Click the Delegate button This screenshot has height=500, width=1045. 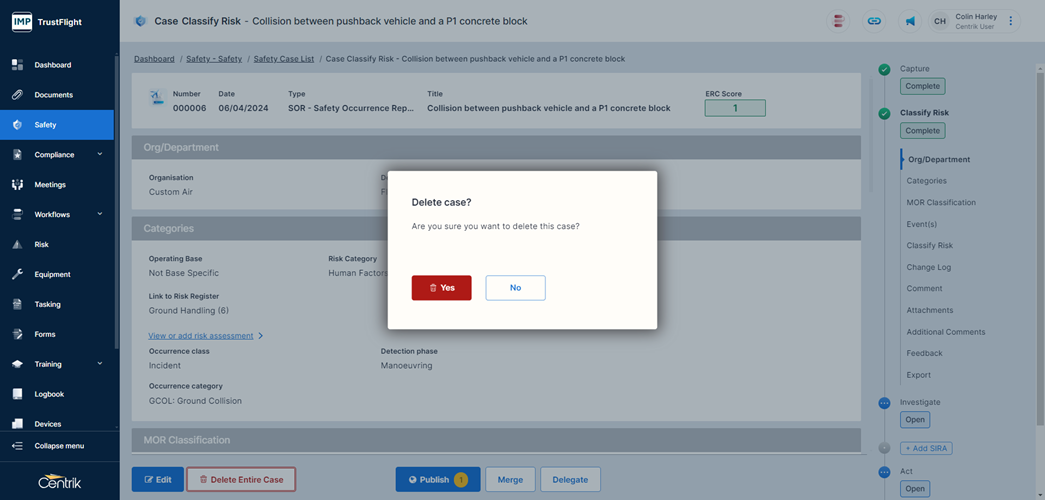pyautogui.click(x=570, y=479)
